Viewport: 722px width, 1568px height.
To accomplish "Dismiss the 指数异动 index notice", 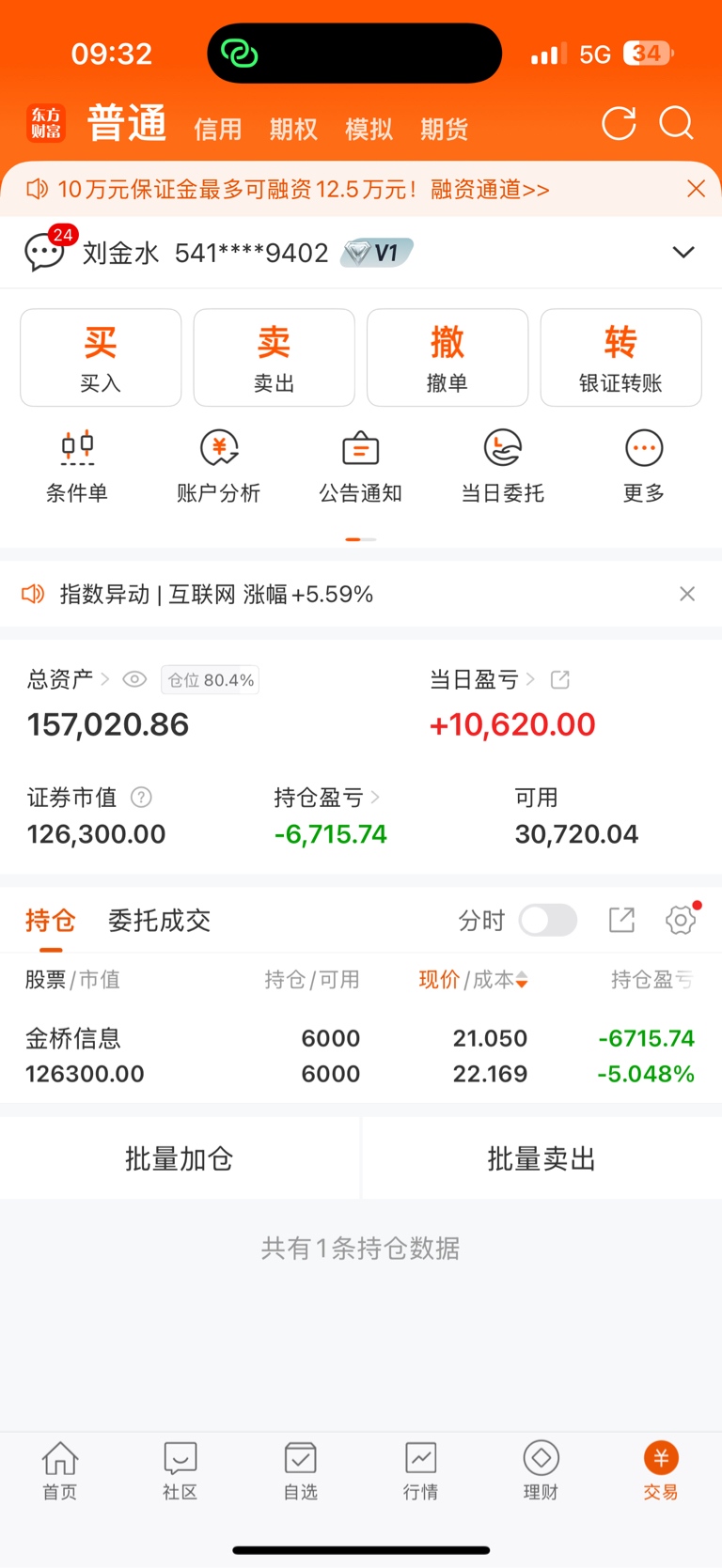I will [687, 594].
